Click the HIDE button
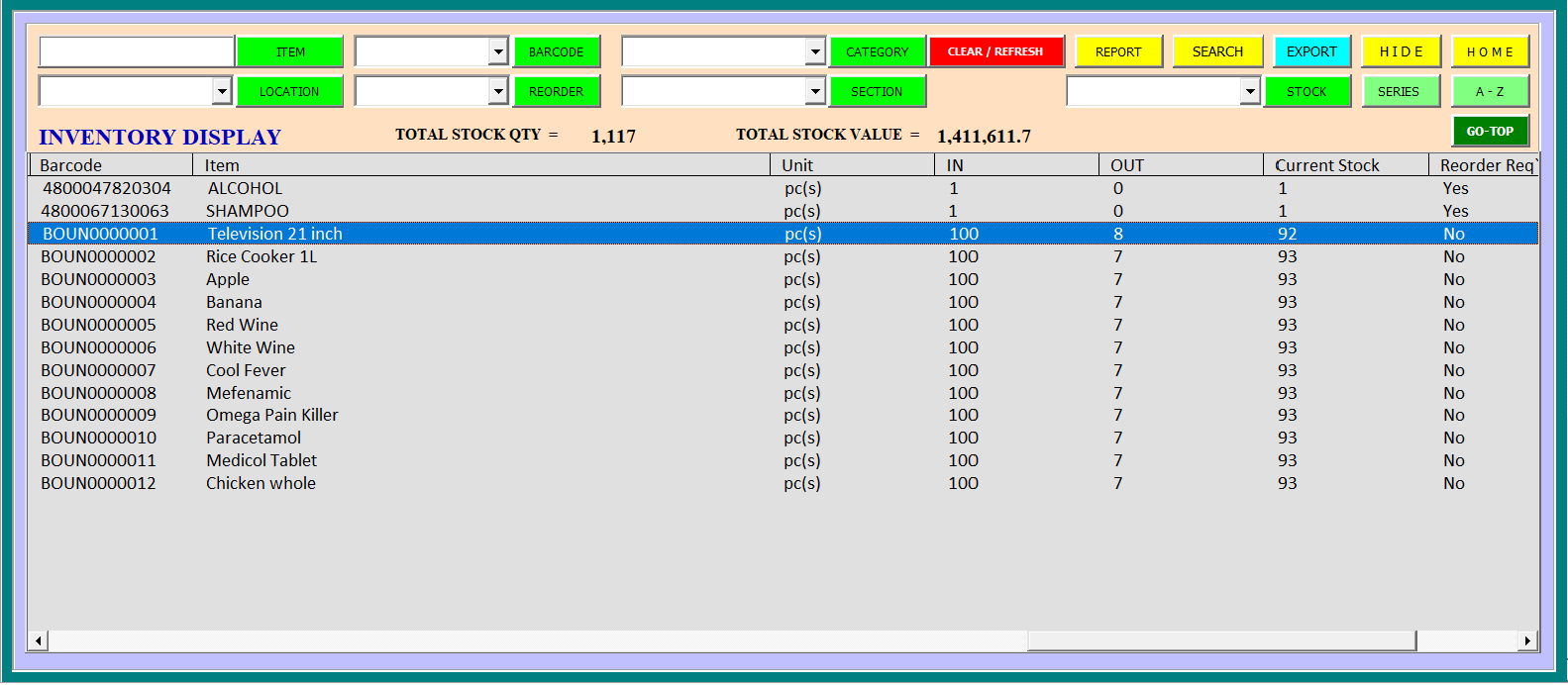The width and height of the screenshot is (1568, 685). point(1401,51)
